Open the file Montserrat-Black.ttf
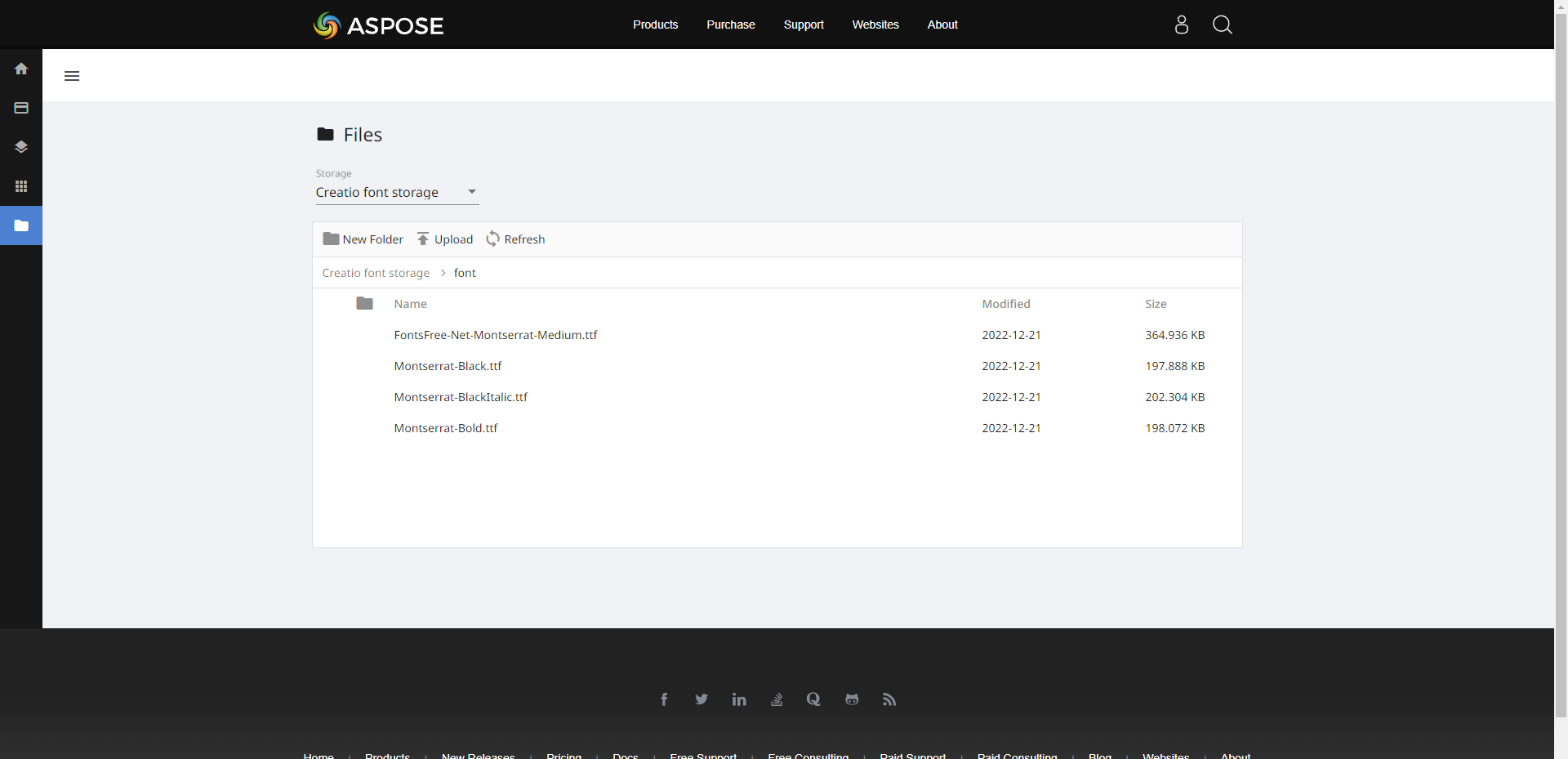Image resolution: width=1568 pixels, height=759 pixels. click(x=448, y=365)
